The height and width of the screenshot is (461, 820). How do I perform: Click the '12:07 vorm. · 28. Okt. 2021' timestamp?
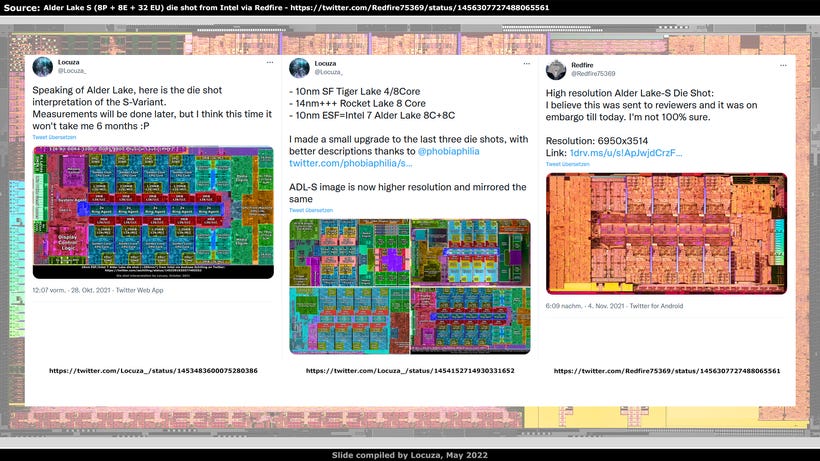pos(71,290)
